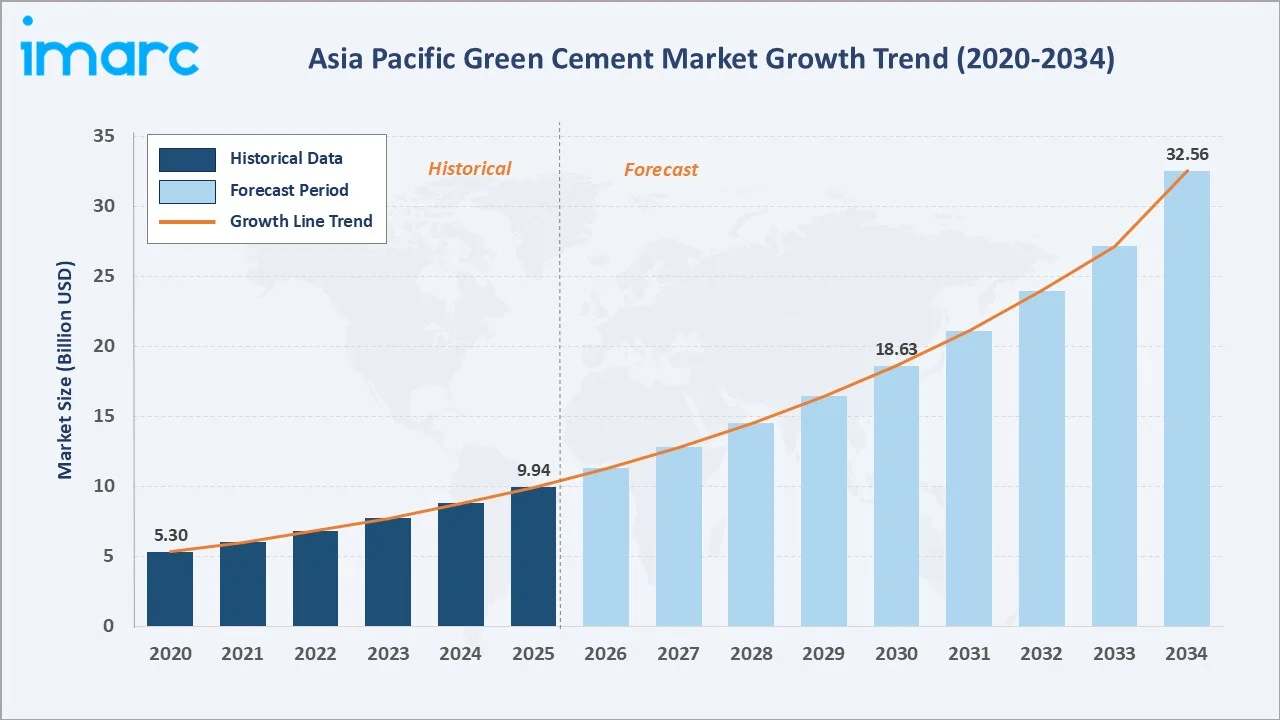The image size is (1280, 720).
Task: Click the 2034 x-axis year label
Action: 1187,654
